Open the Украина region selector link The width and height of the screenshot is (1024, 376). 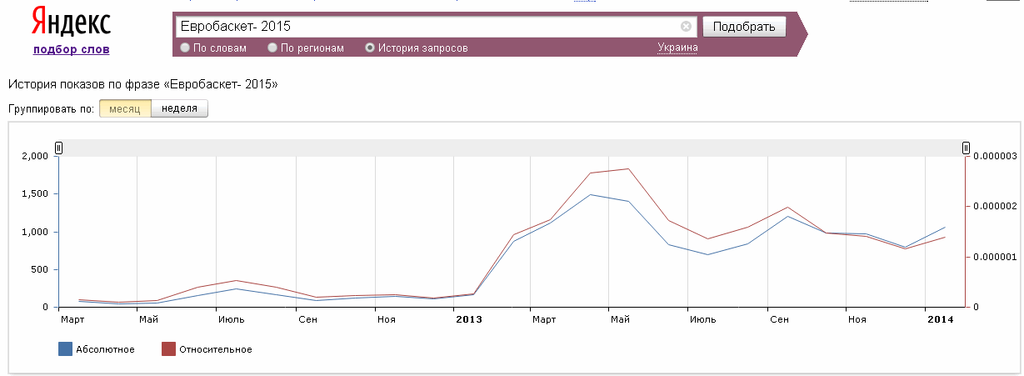click(x=677, y=47)
